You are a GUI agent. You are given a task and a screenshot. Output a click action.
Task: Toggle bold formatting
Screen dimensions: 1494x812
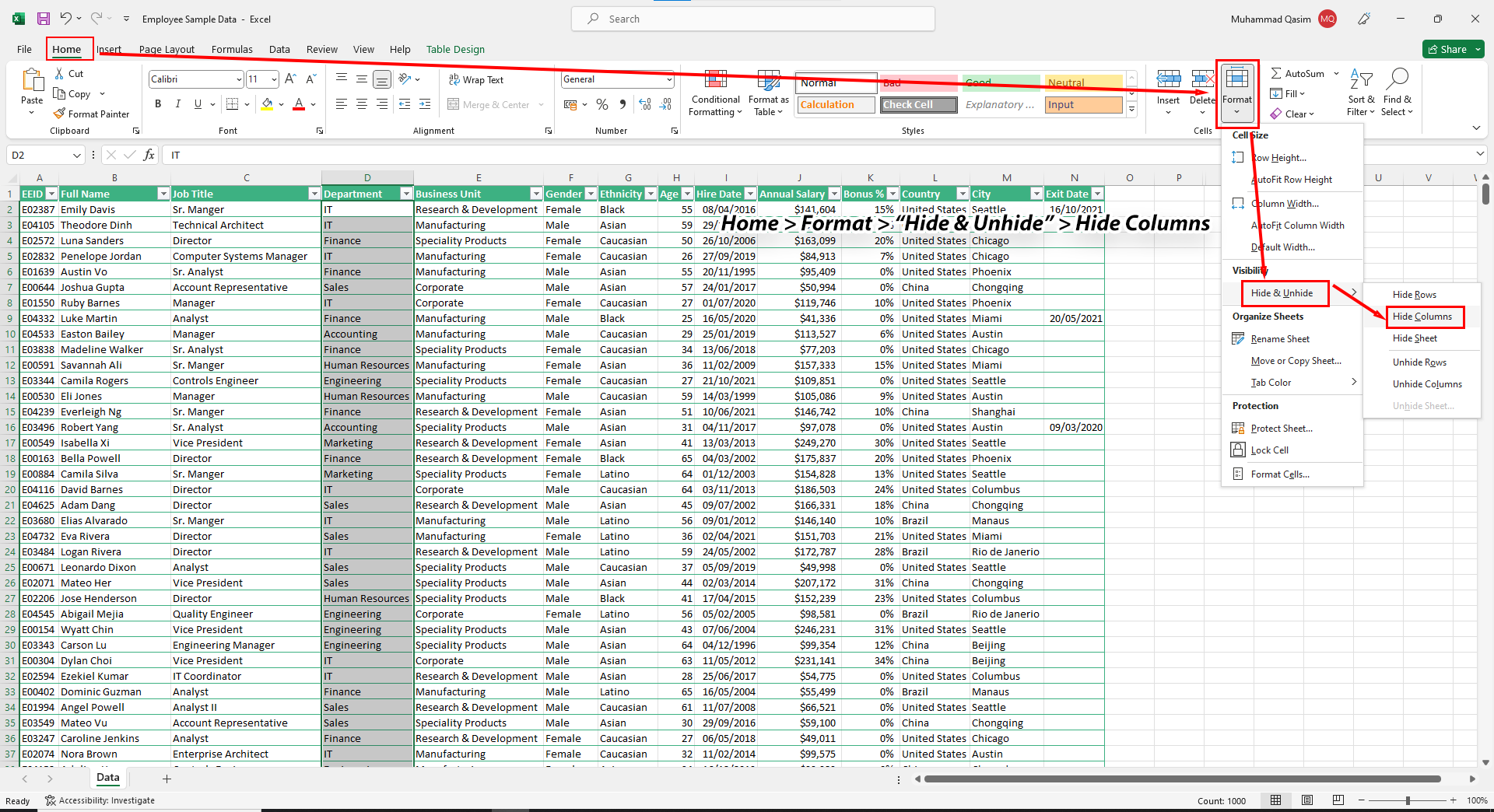158,103
